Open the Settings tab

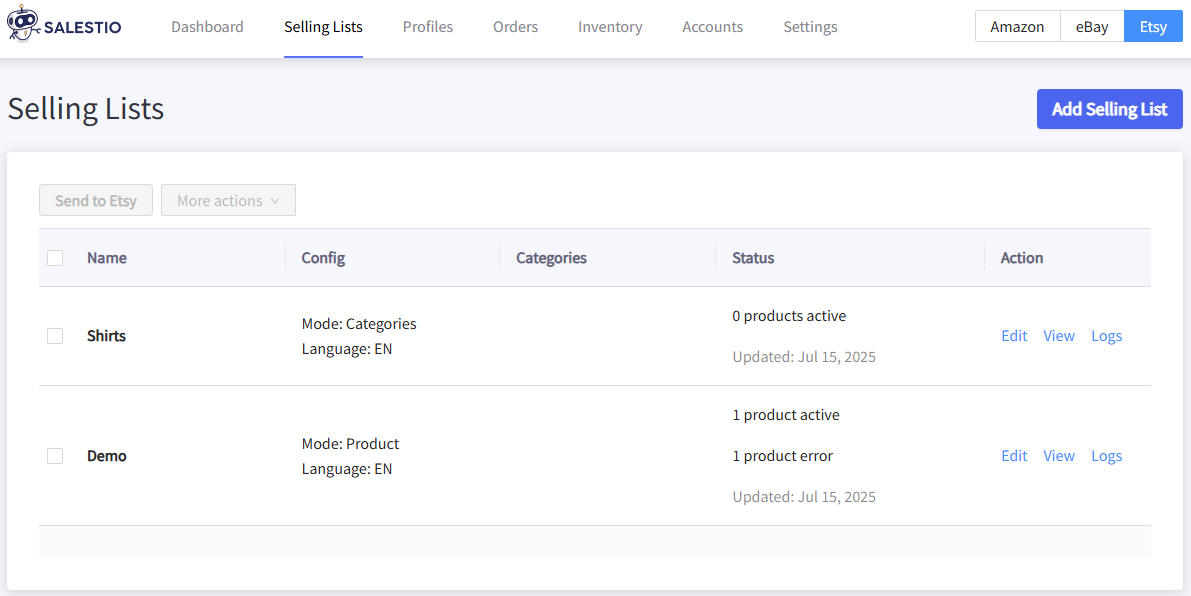click(810, 27)
